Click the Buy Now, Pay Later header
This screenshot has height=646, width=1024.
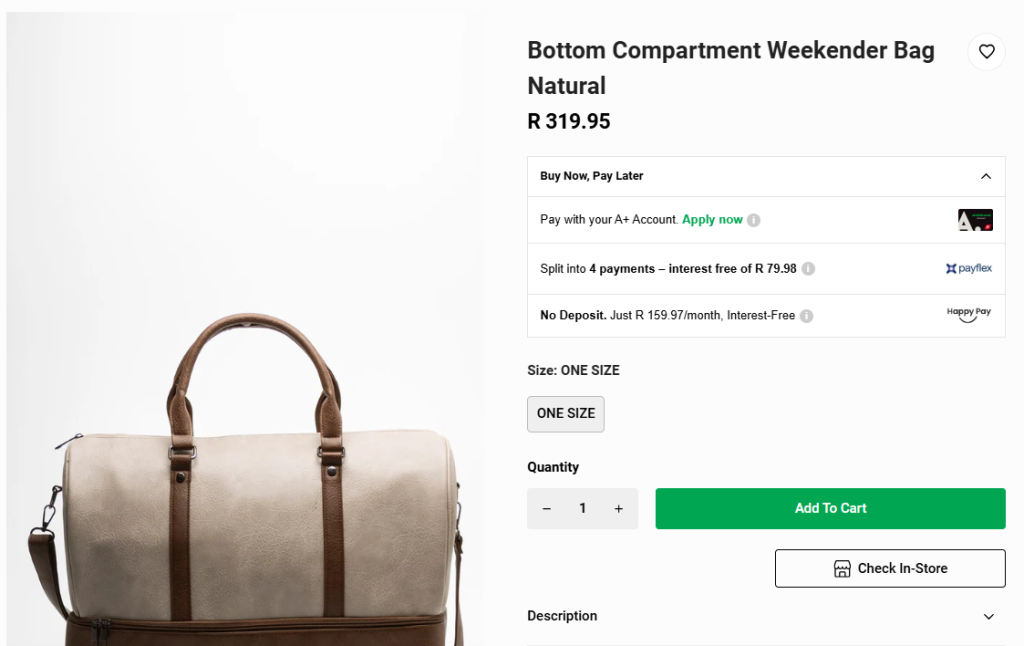[591, 175]
